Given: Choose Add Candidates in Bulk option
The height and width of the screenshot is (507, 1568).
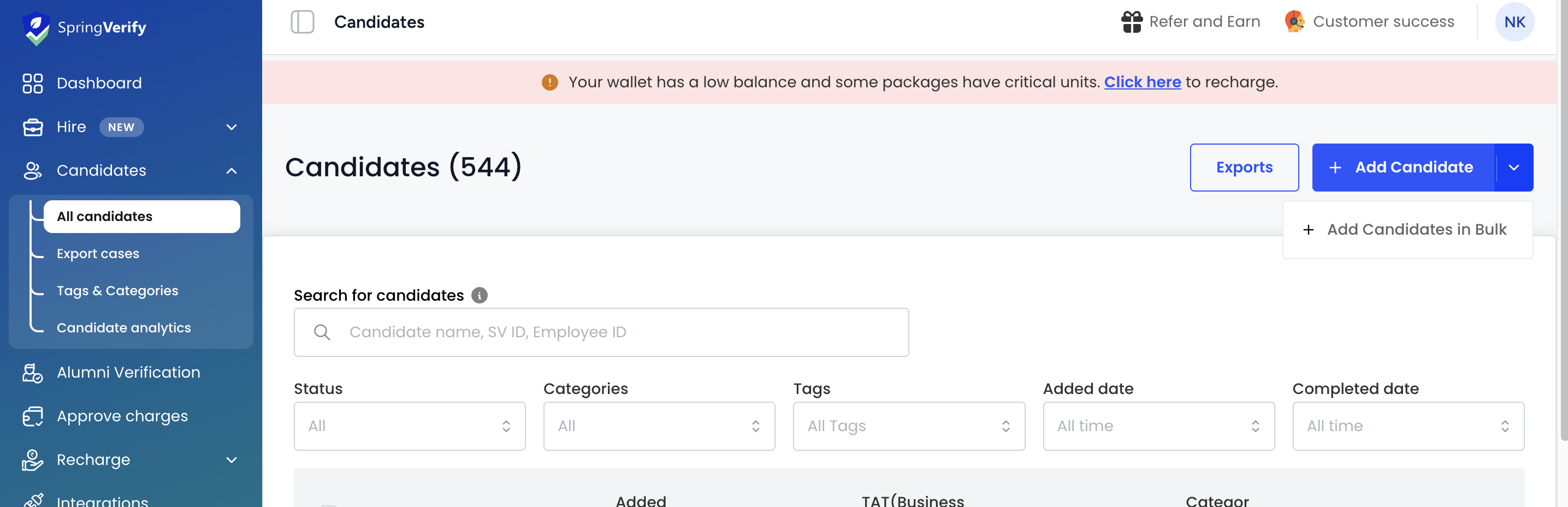Looking at the screenshot, I should (1407, 230).
